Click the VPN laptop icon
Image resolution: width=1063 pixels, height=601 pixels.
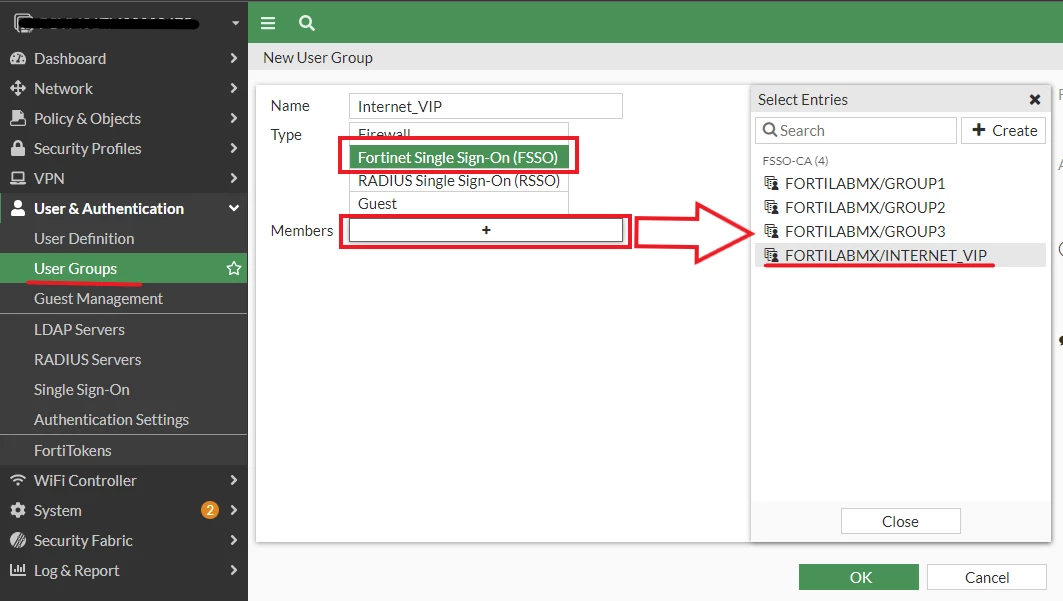click(18, 178)
